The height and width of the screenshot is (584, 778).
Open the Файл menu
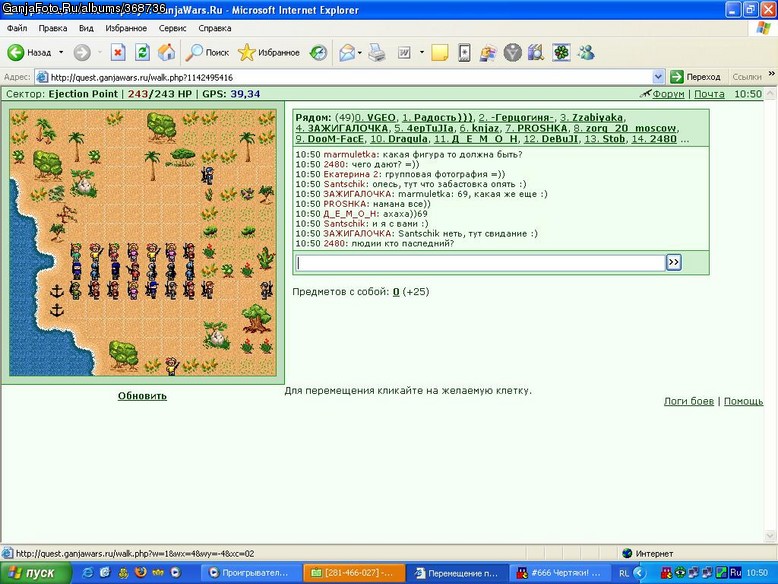[x=17, y=28]
